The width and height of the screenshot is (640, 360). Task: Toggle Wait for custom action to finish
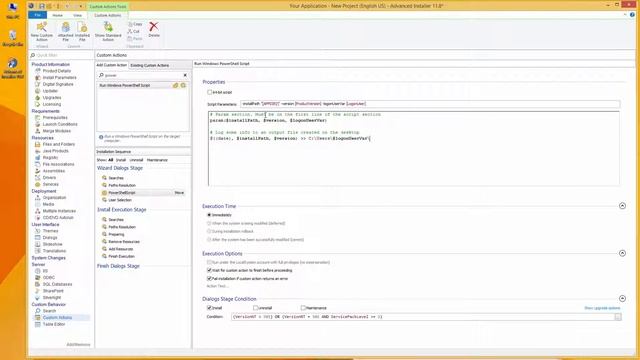pos(209,270)
